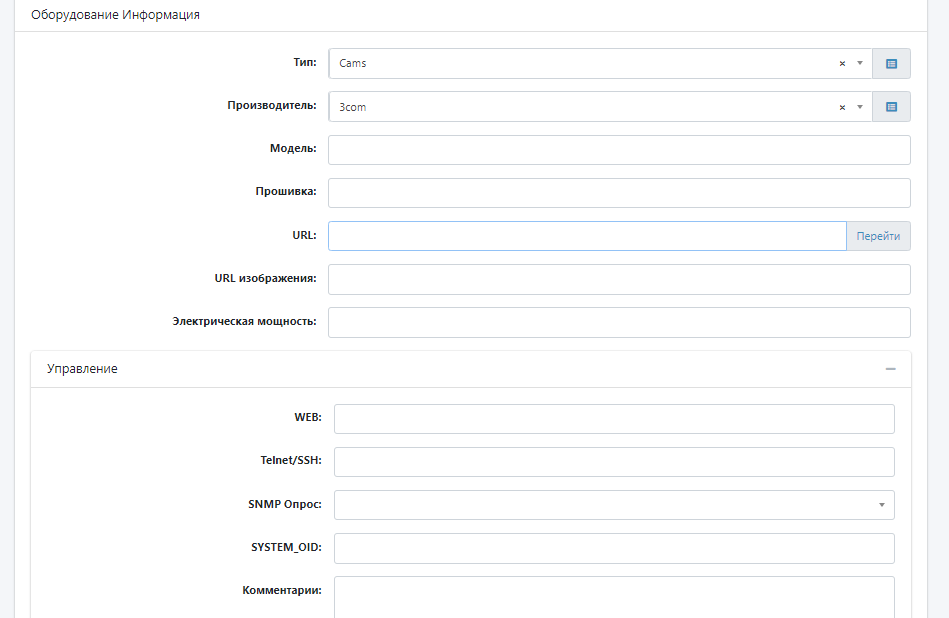
Task: Select the Telnet/SSH text field
Action: click(614, 462)
